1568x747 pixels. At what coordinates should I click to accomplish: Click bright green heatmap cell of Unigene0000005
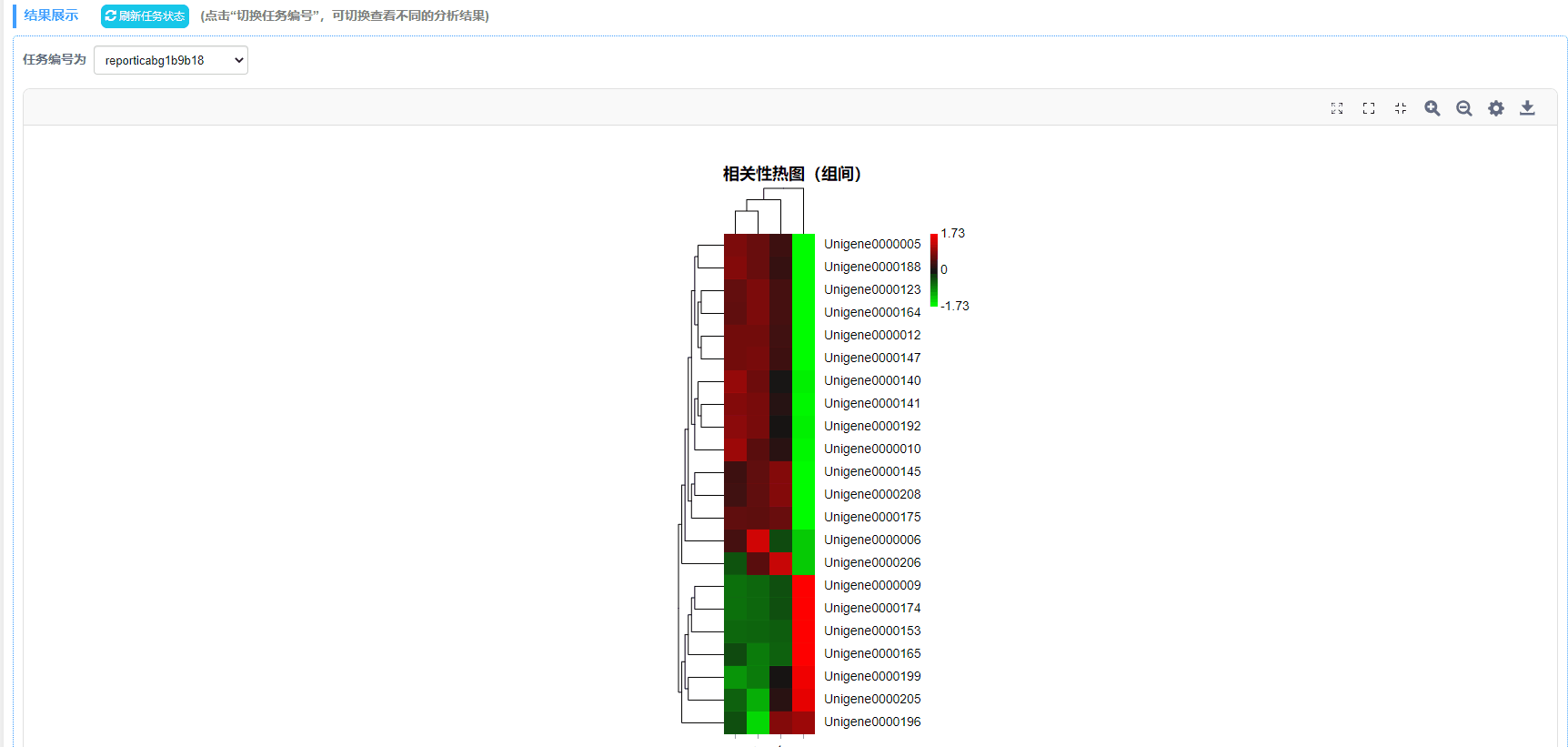(x=803, y=245)
